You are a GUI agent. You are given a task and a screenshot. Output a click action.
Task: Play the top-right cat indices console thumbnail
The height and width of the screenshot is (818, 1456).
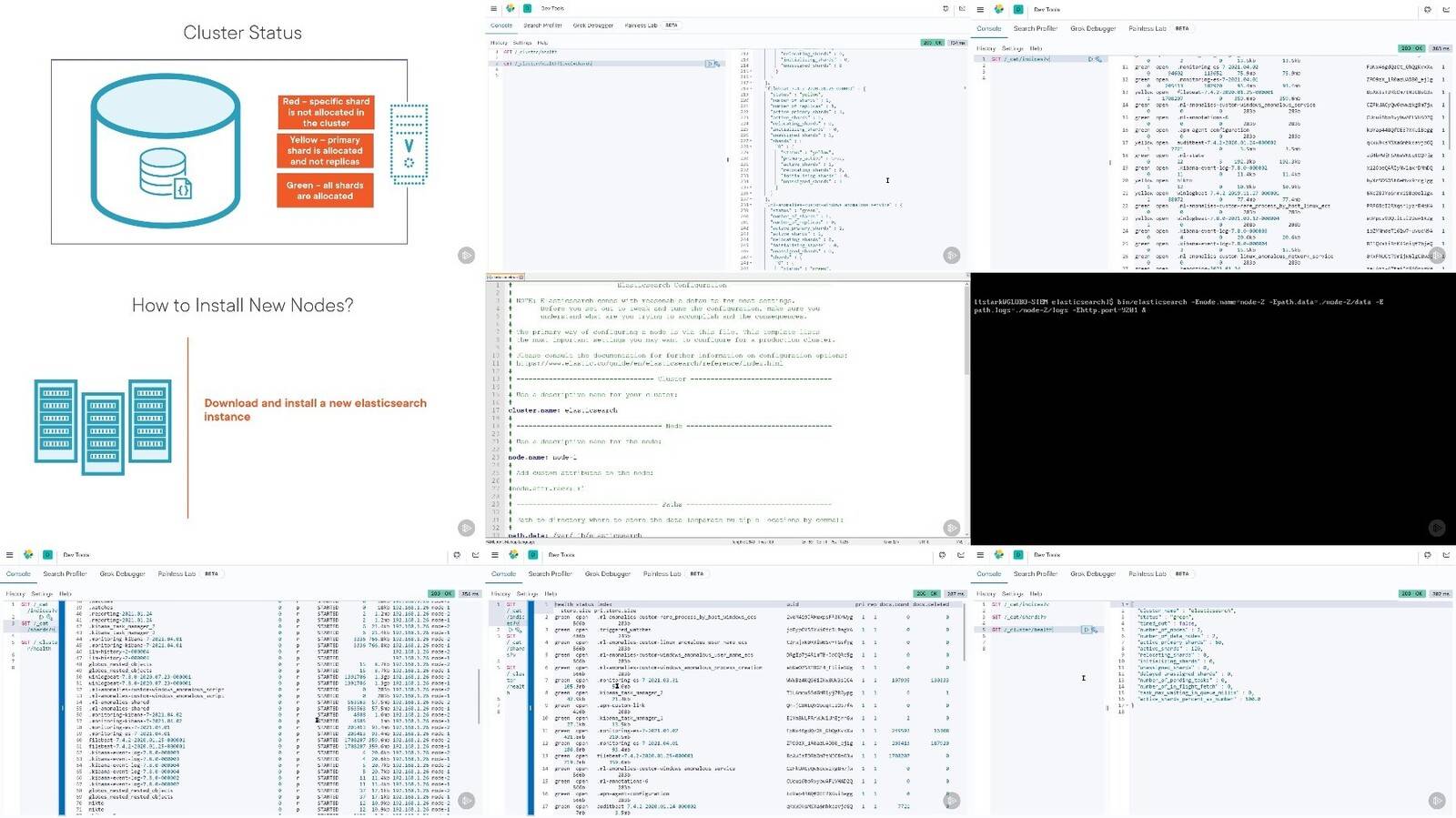click(1436, 256)
